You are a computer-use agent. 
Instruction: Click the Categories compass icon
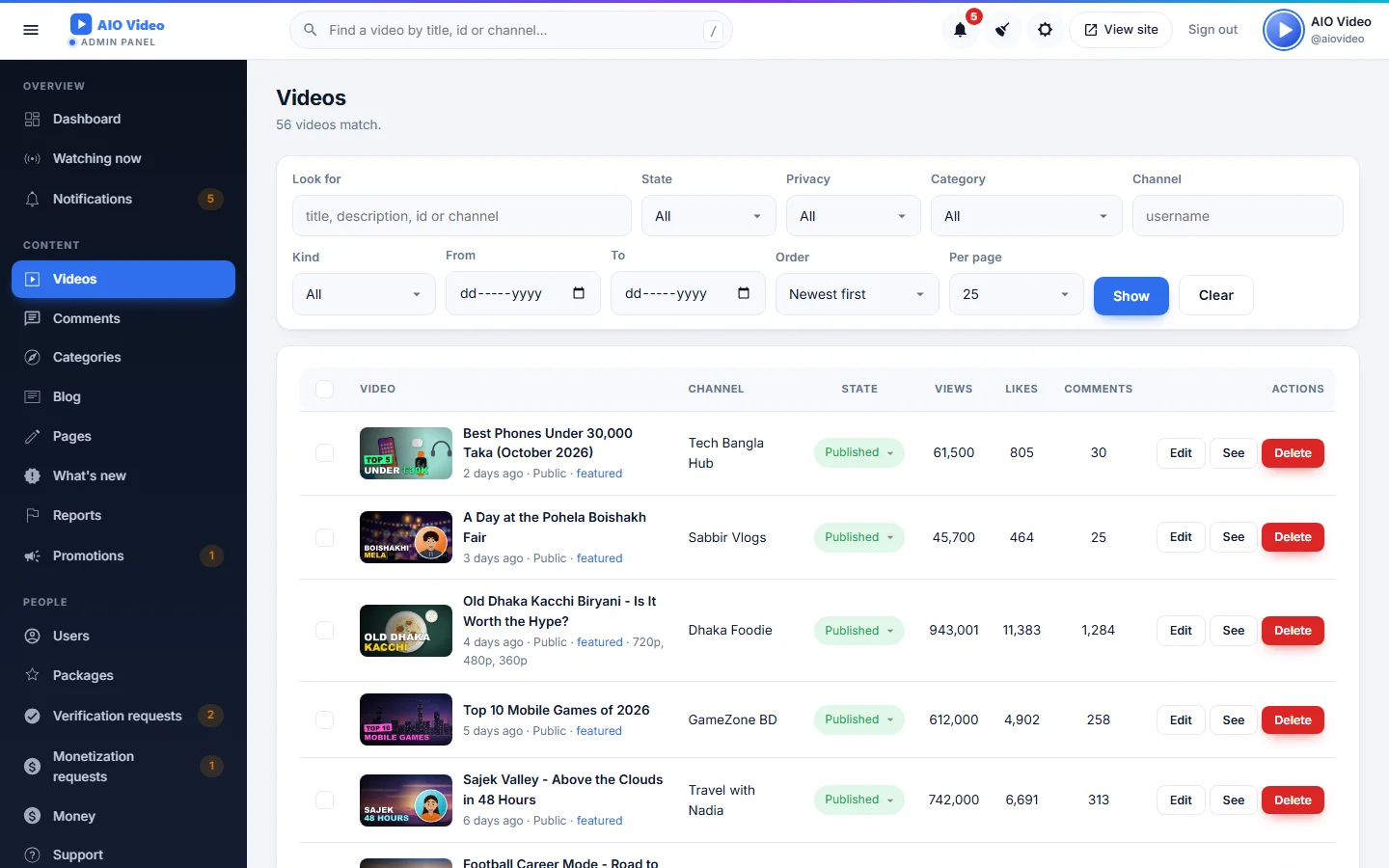point(33,357)
